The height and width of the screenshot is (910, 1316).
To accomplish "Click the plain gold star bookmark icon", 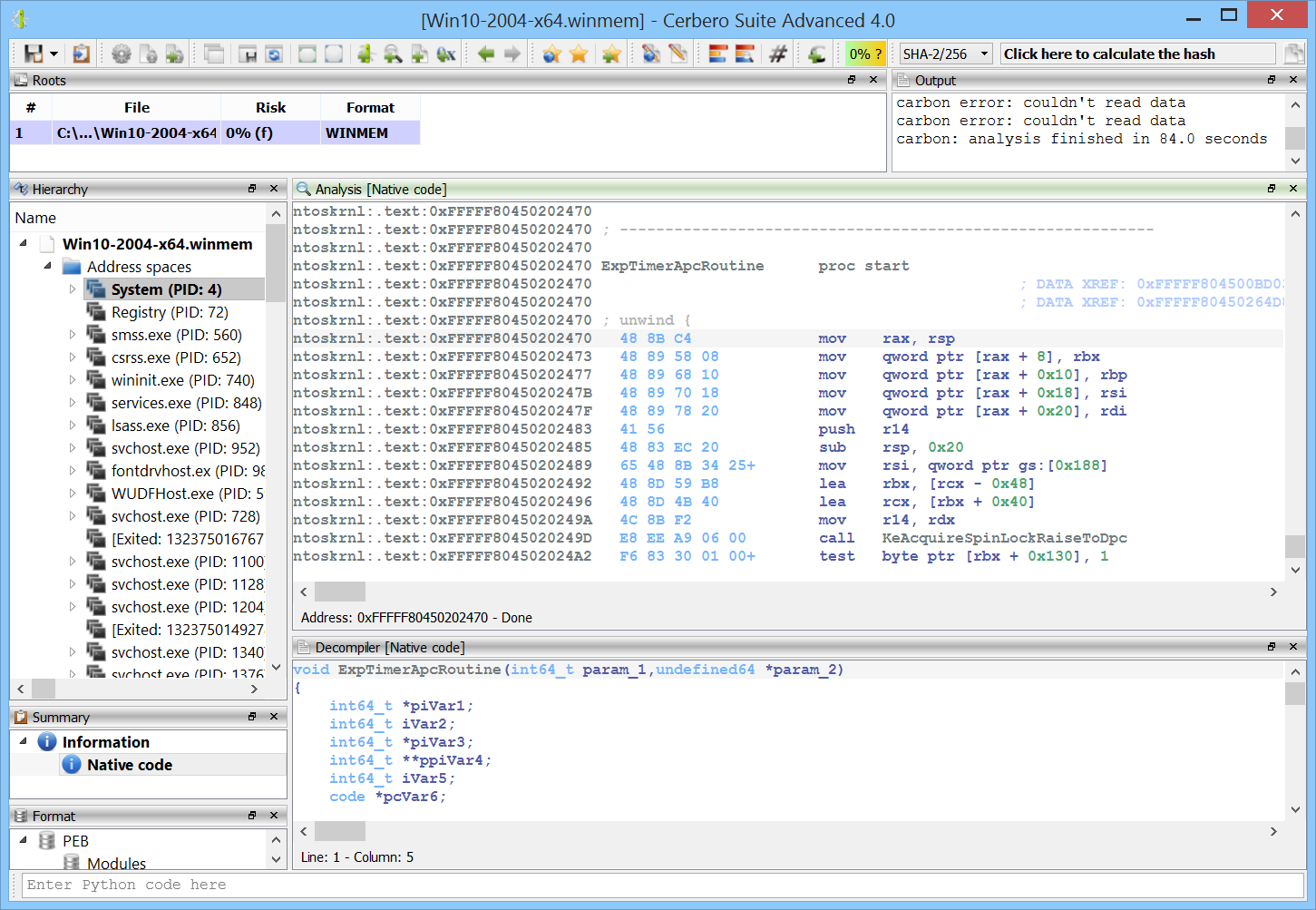I will point(579,54).
